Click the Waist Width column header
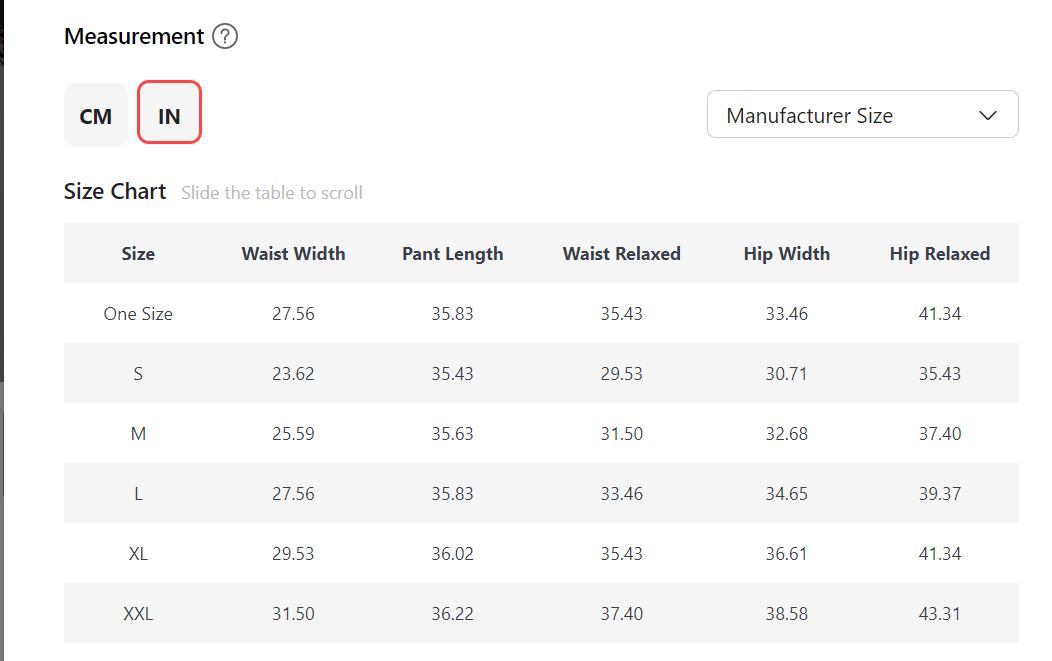 click(x=293, y=254)
